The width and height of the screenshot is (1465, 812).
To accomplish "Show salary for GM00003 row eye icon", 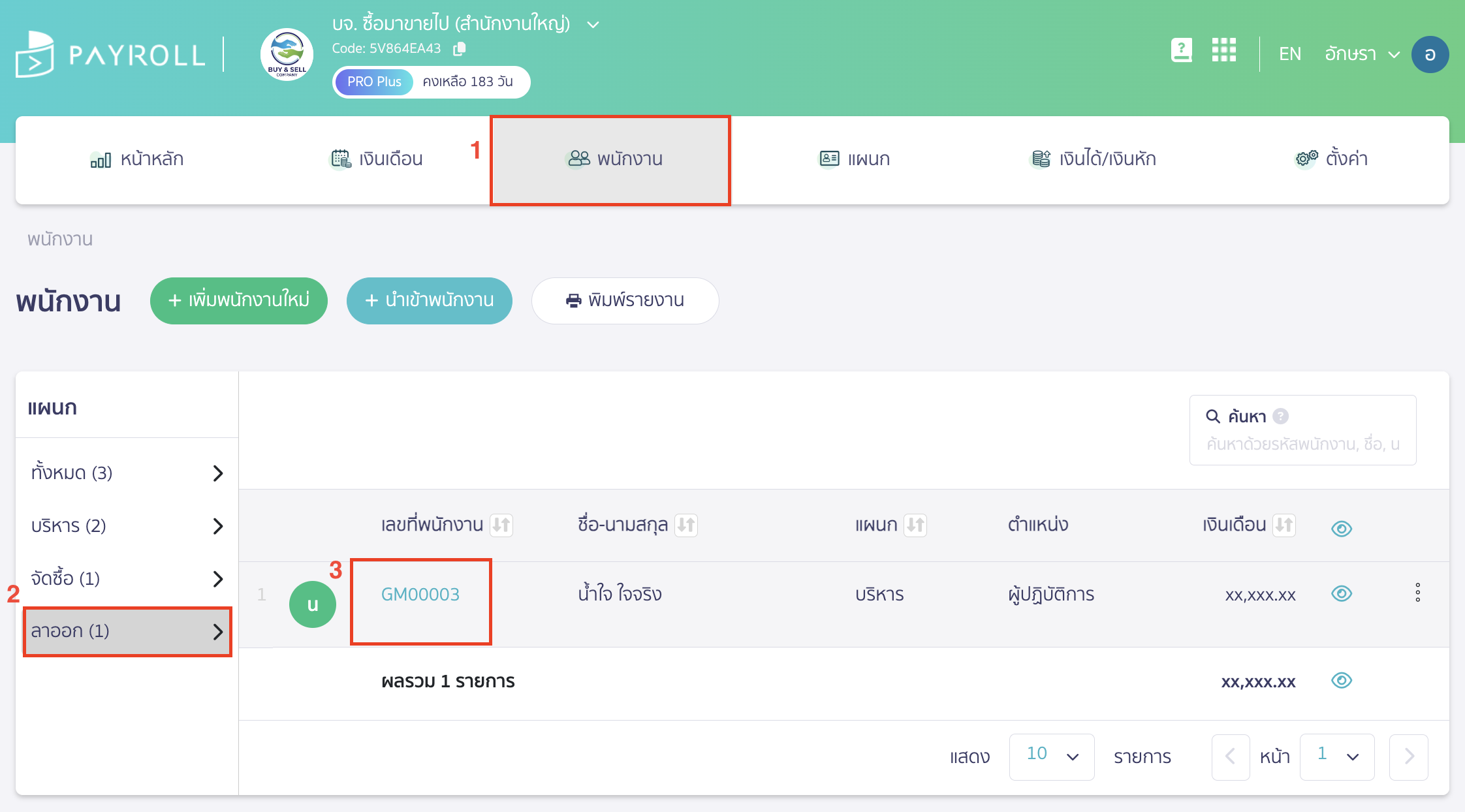I will pyautogui.click(x=1341, y=593).
